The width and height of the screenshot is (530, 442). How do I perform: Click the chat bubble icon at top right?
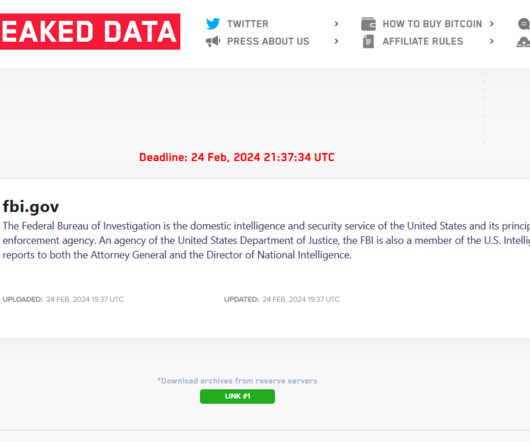tap(524, 24)
